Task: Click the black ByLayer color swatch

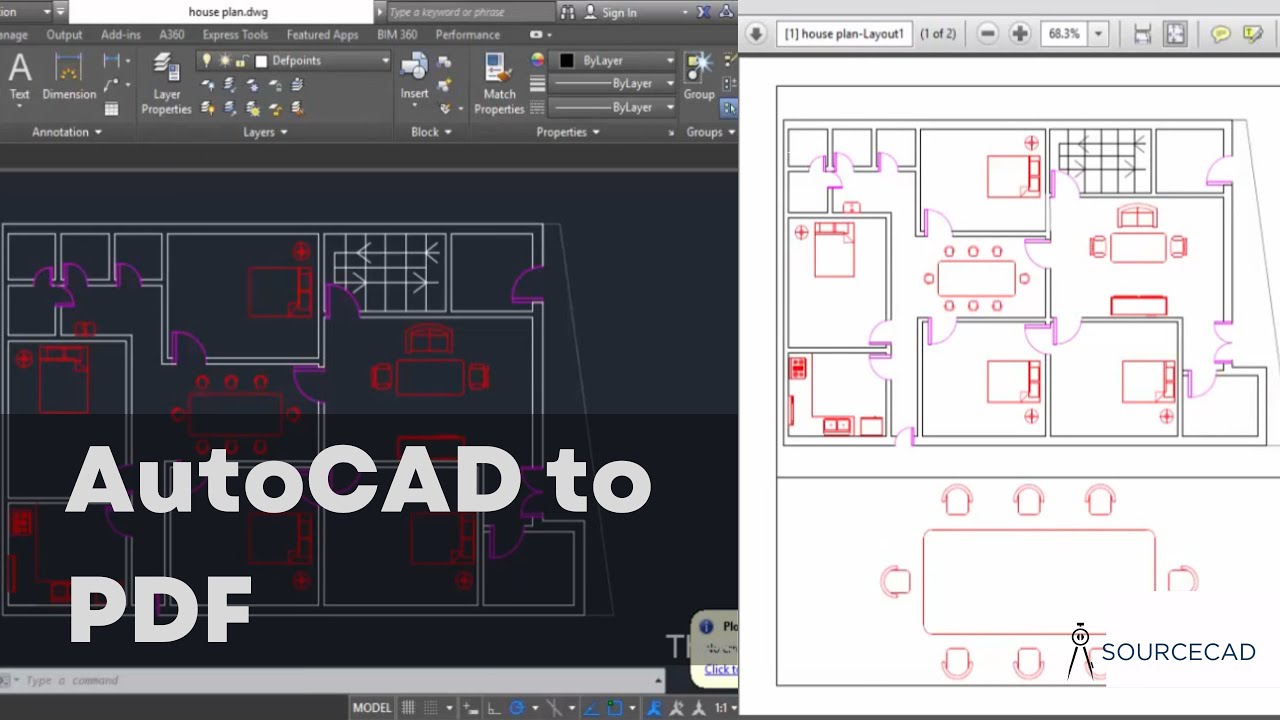Action: 567,61
